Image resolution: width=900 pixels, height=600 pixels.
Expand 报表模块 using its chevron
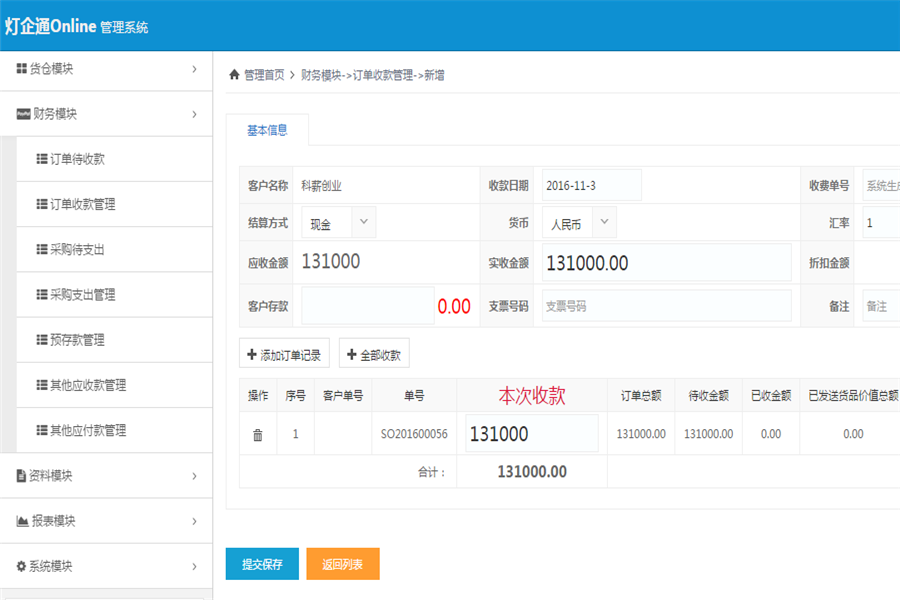point(195,521)
